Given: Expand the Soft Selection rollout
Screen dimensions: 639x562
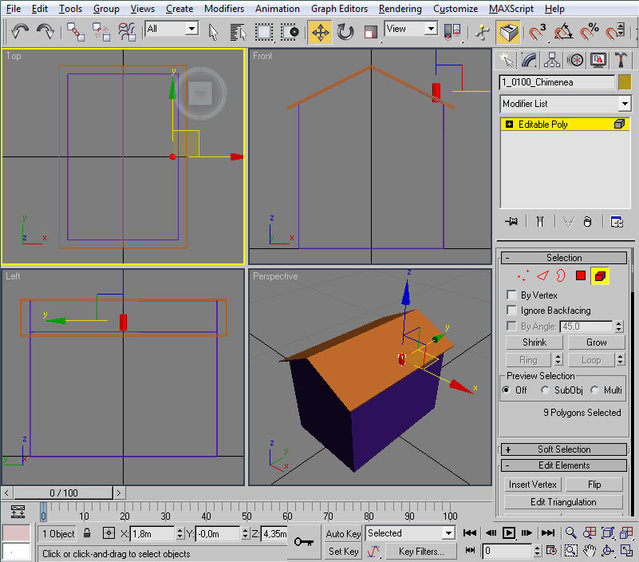Looking at the screenshot, I should pyautogui.click(x=565, y=450).
